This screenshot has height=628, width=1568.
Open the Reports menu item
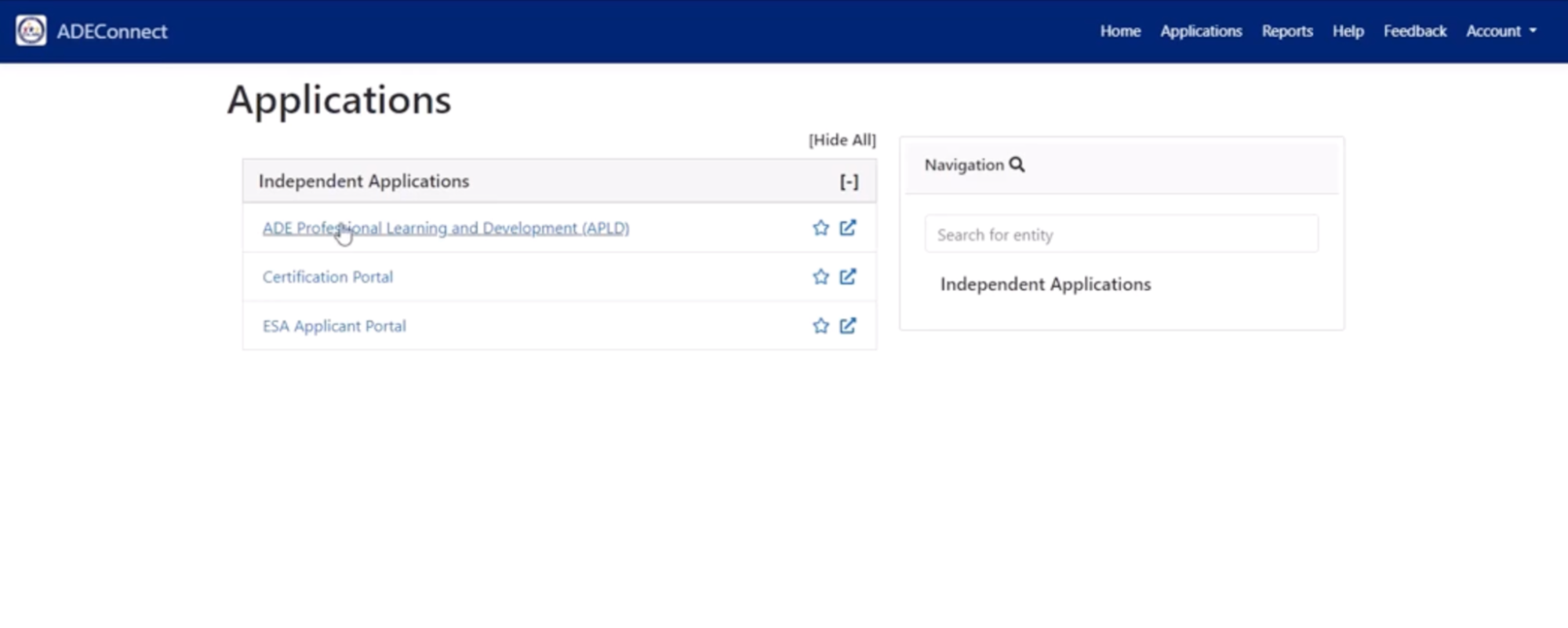pyautogui.click(x=1286, y=31)
